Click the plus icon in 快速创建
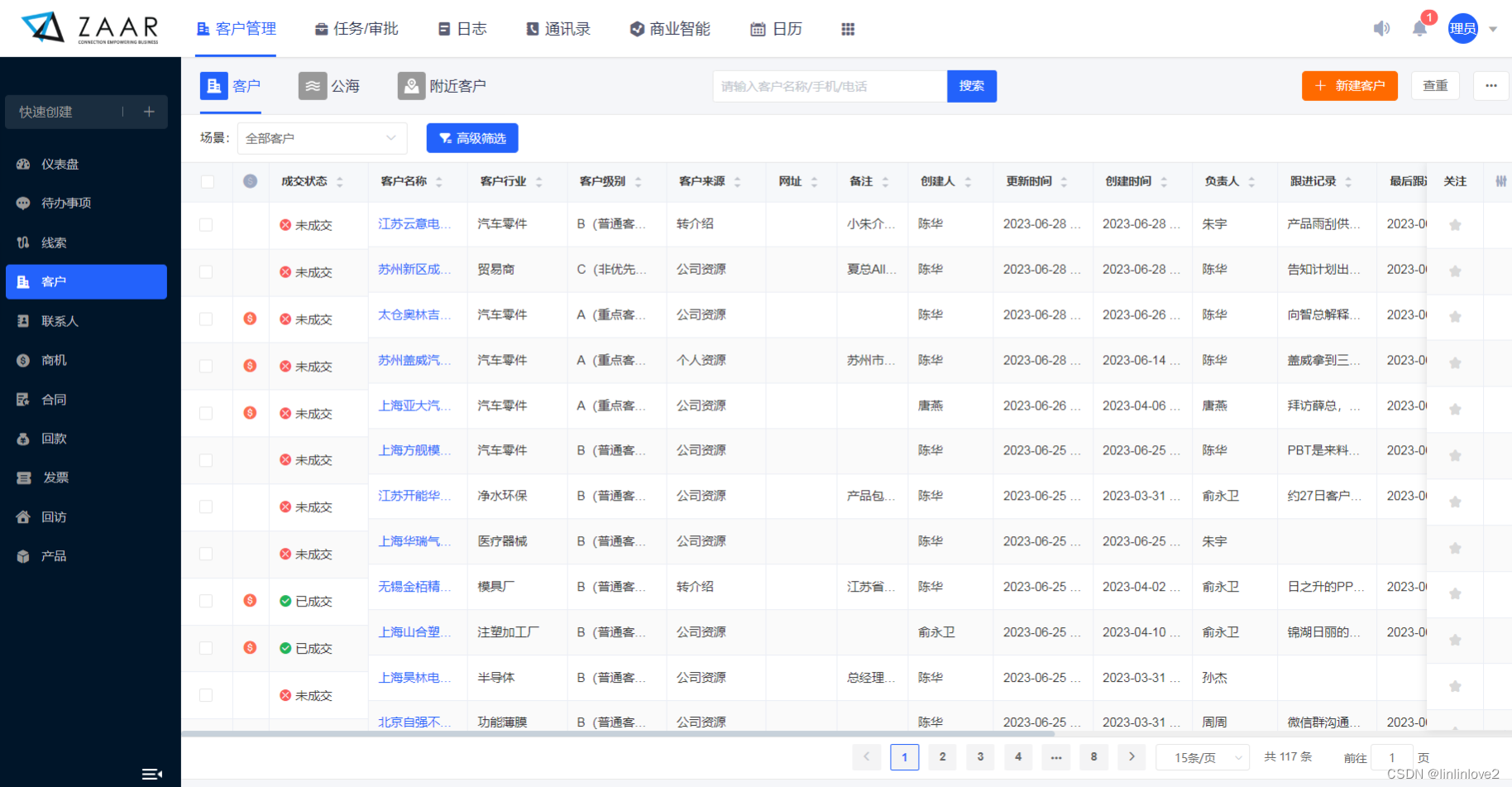The width and height of the screenshot is (1512, 787). (149, 112)
